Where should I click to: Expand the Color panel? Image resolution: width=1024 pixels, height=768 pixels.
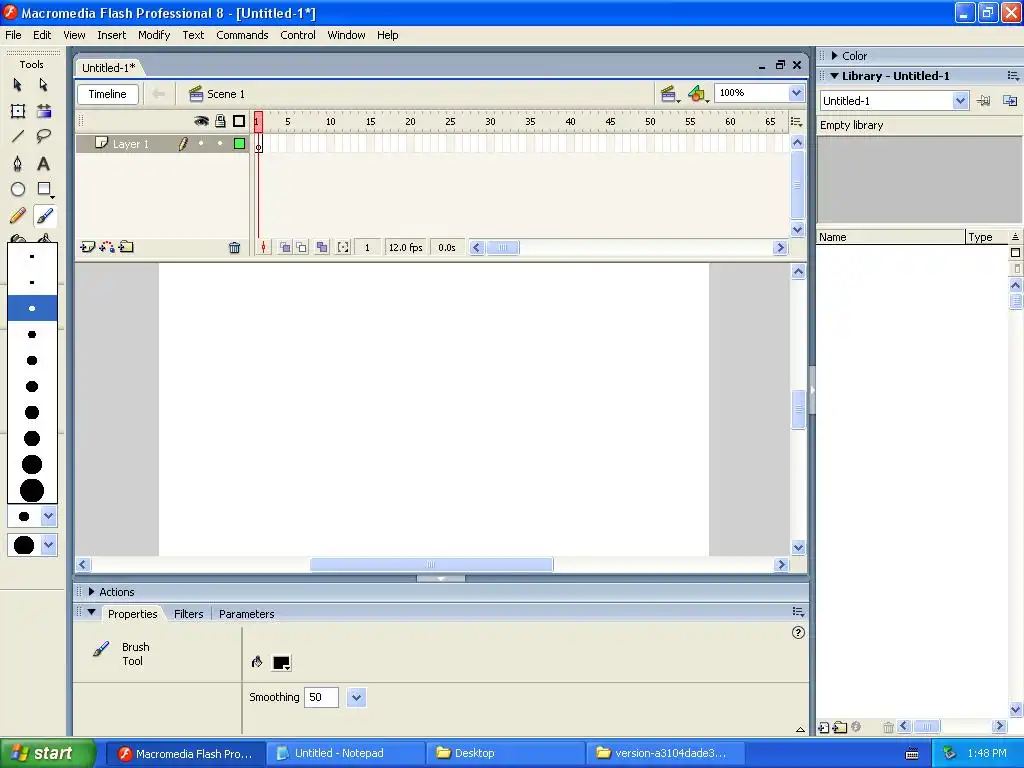834,56
